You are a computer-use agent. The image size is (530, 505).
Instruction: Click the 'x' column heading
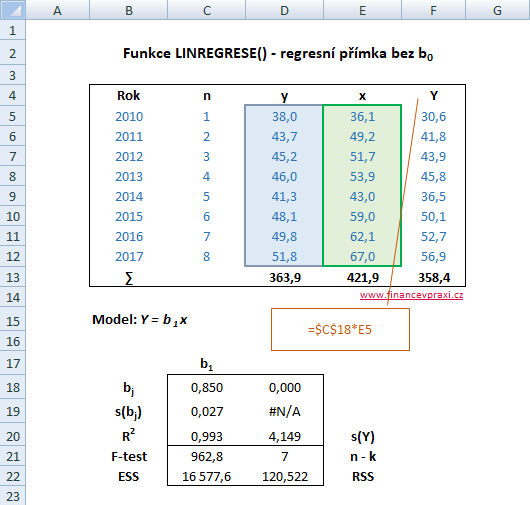point(362,96)
